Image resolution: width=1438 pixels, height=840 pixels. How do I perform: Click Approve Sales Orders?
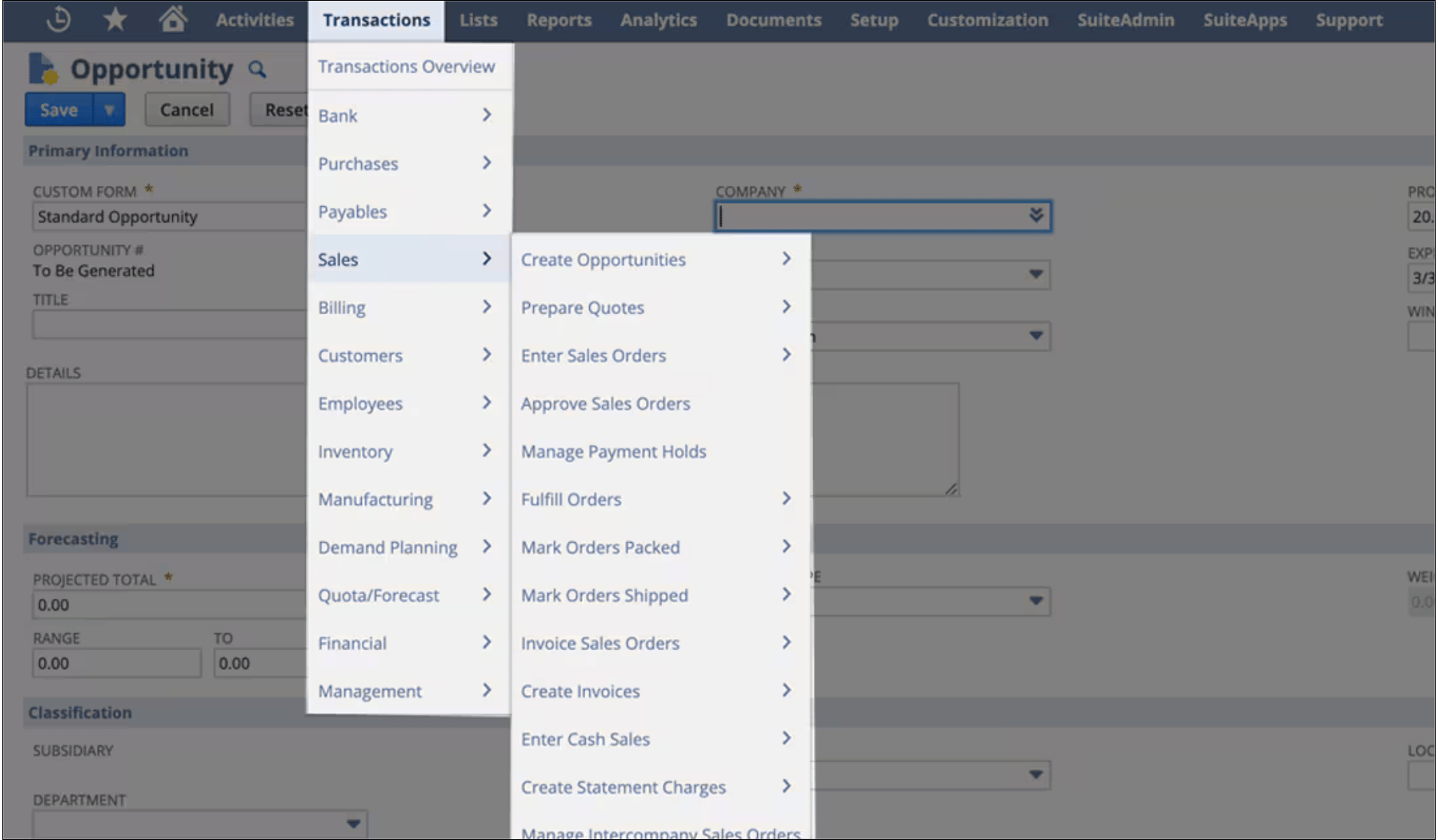pos(605,404)
